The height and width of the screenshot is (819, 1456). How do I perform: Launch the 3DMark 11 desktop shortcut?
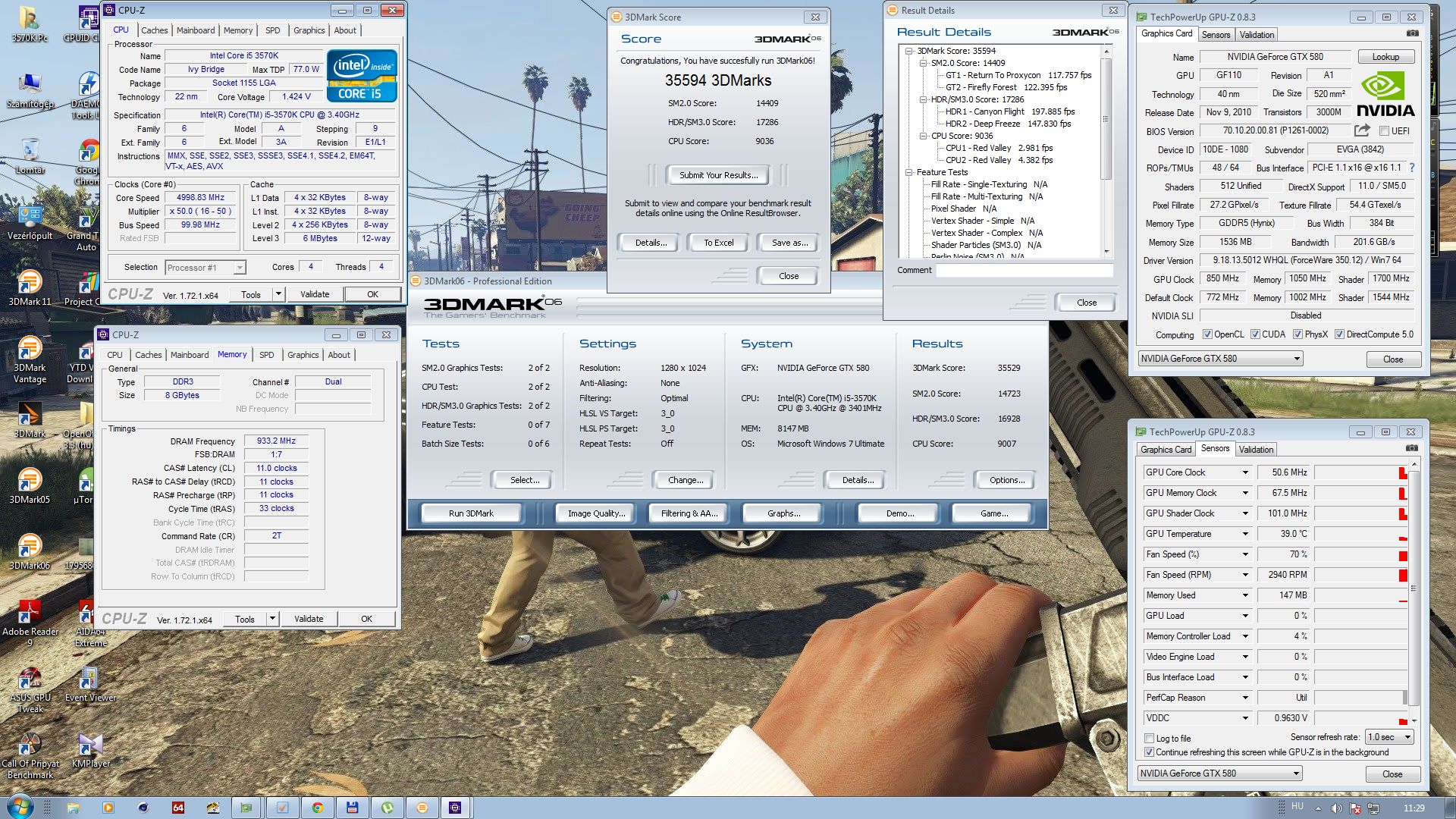[x=30, y=289]
